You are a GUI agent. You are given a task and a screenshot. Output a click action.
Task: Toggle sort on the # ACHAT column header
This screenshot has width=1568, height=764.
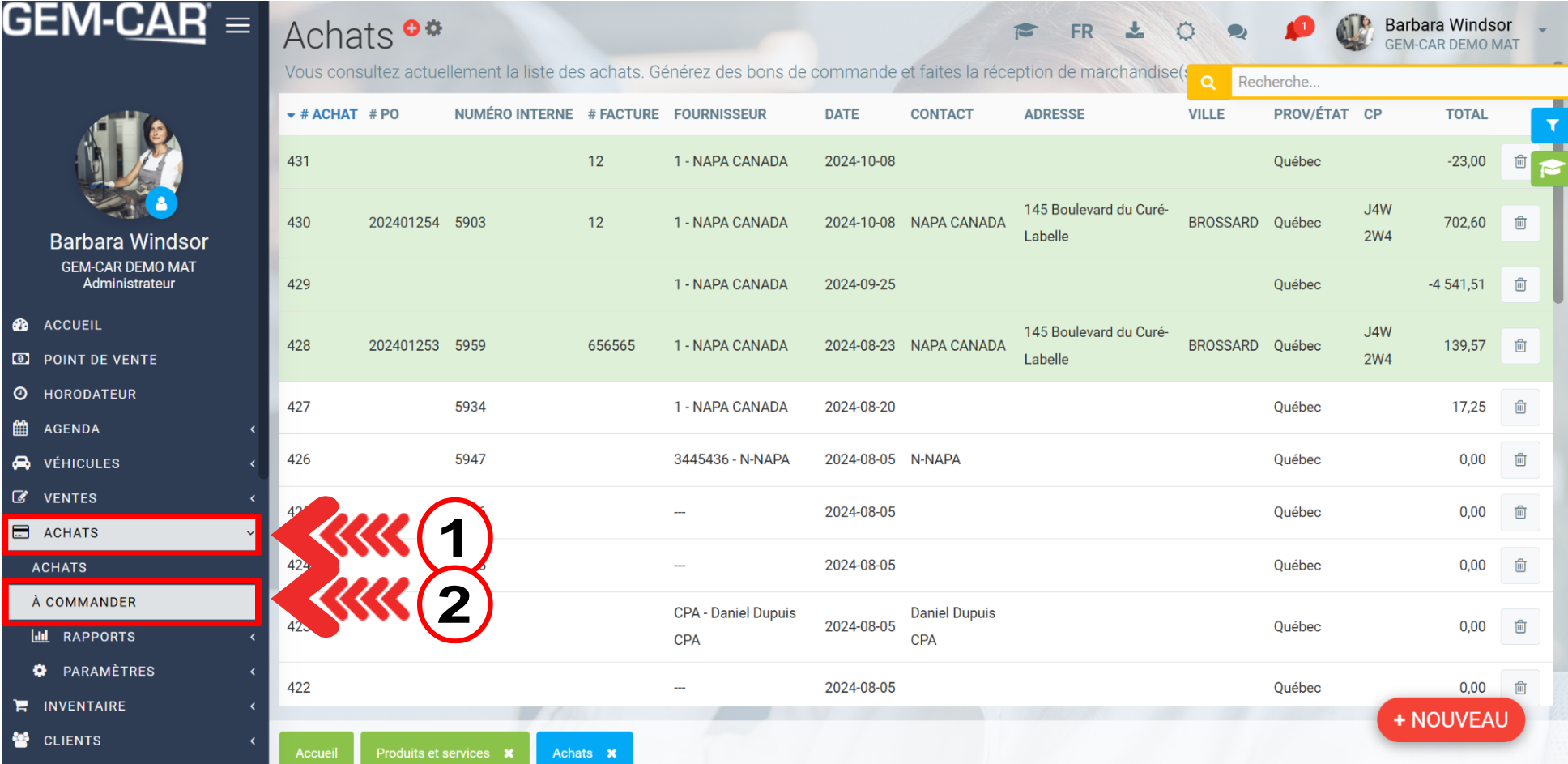pyautogui.click(x=328, y=114)
